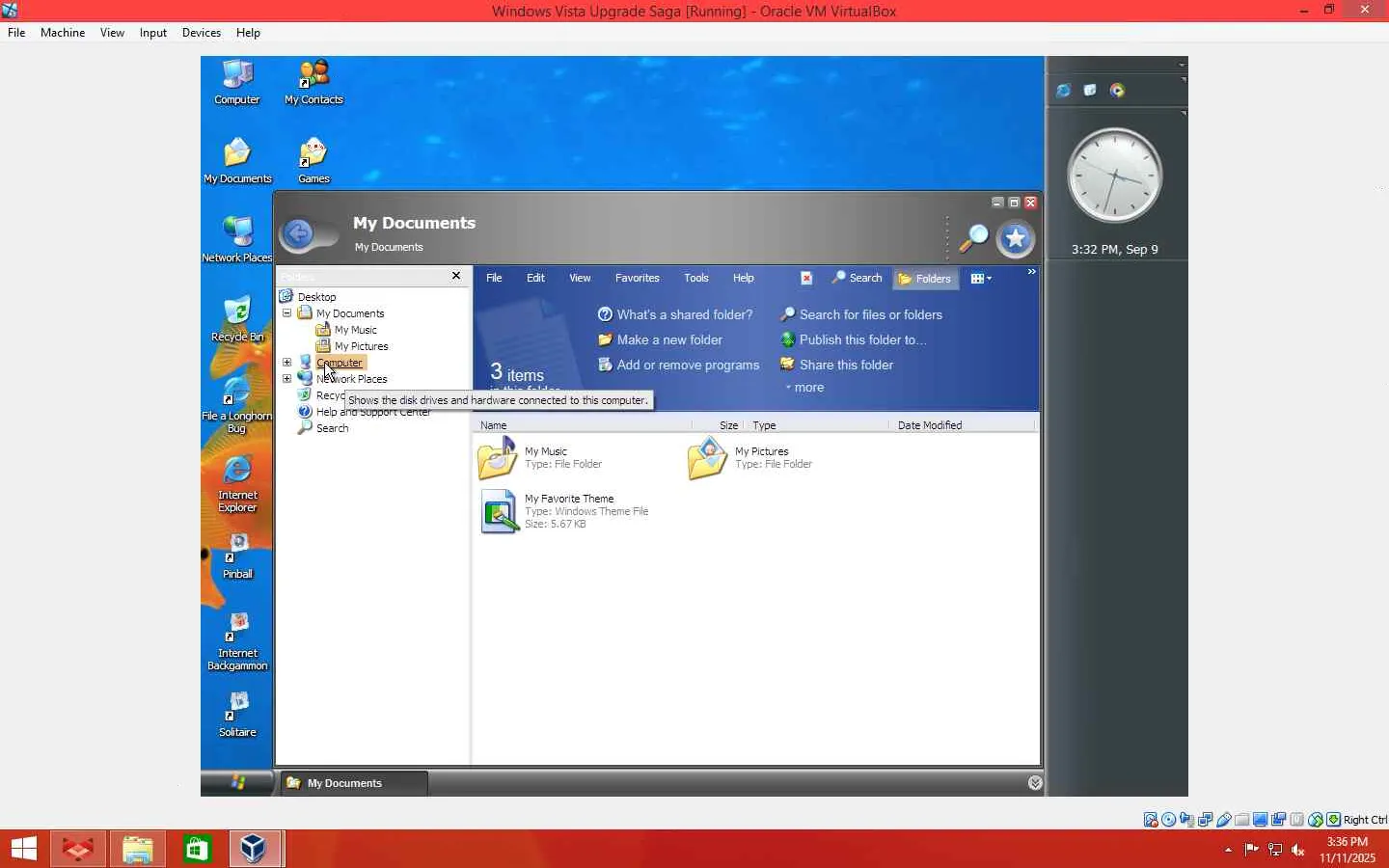Viewport: 1389px width, 868px height.
Task: Open the sidebar options dropdown arrow at top
Action: pos(1182,65)
